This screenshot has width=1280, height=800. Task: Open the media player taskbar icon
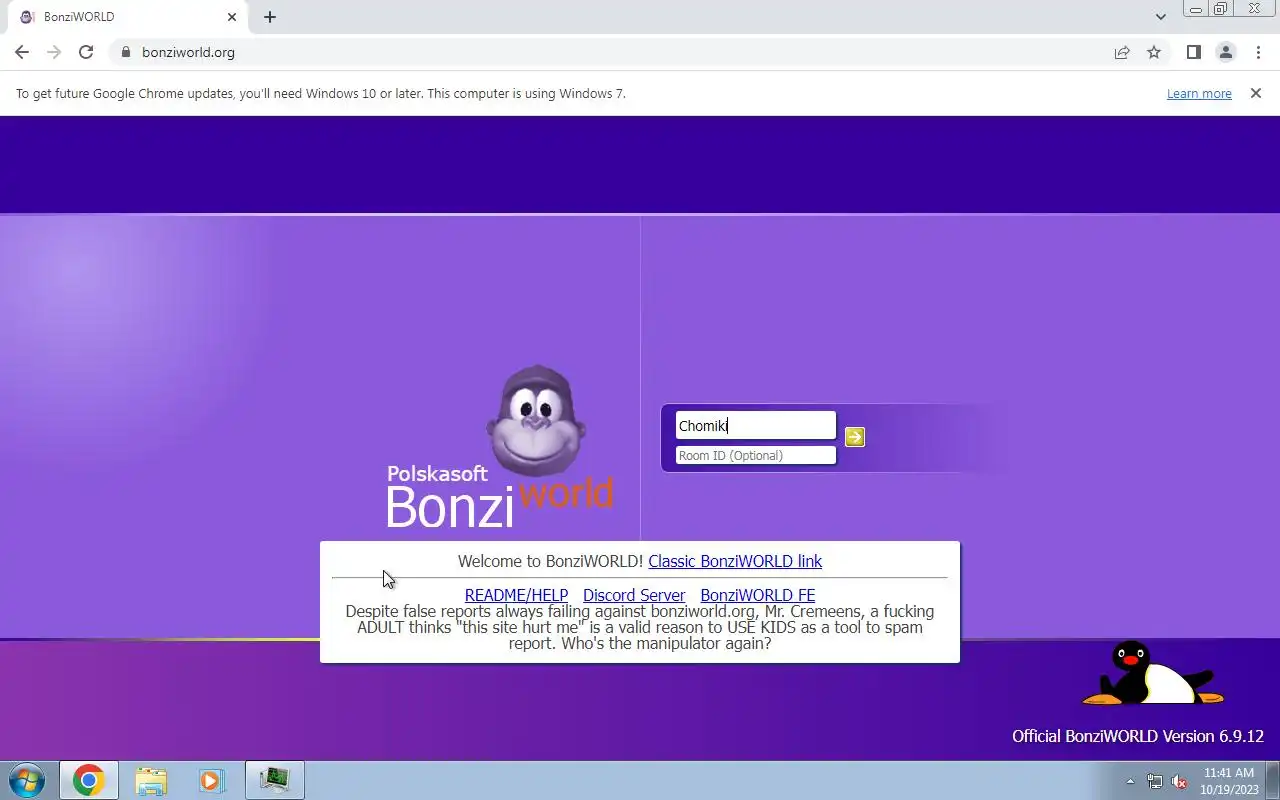click(211, 780)
